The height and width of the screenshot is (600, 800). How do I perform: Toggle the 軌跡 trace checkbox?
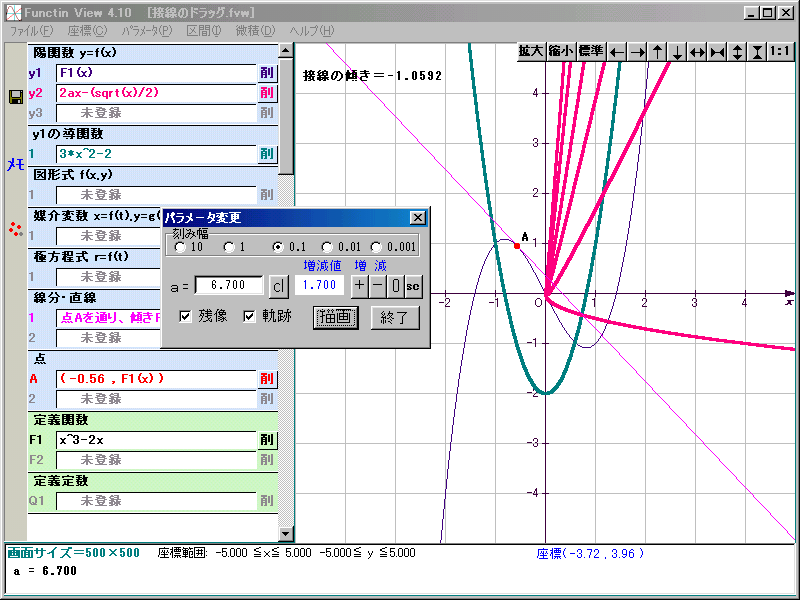click(x=249, y=317)
